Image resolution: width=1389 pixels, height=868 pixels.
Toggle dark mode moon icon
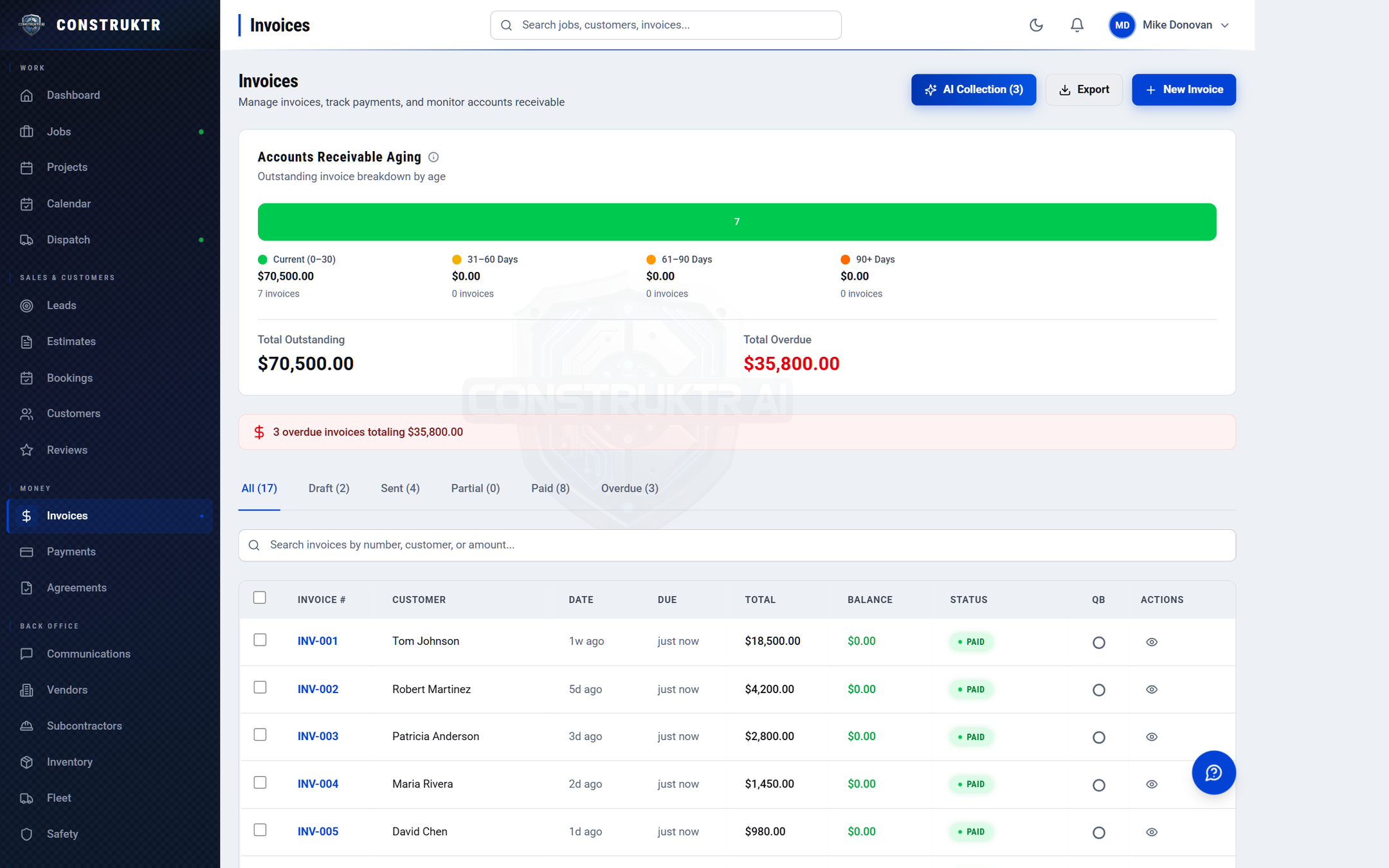[1036, 25]
